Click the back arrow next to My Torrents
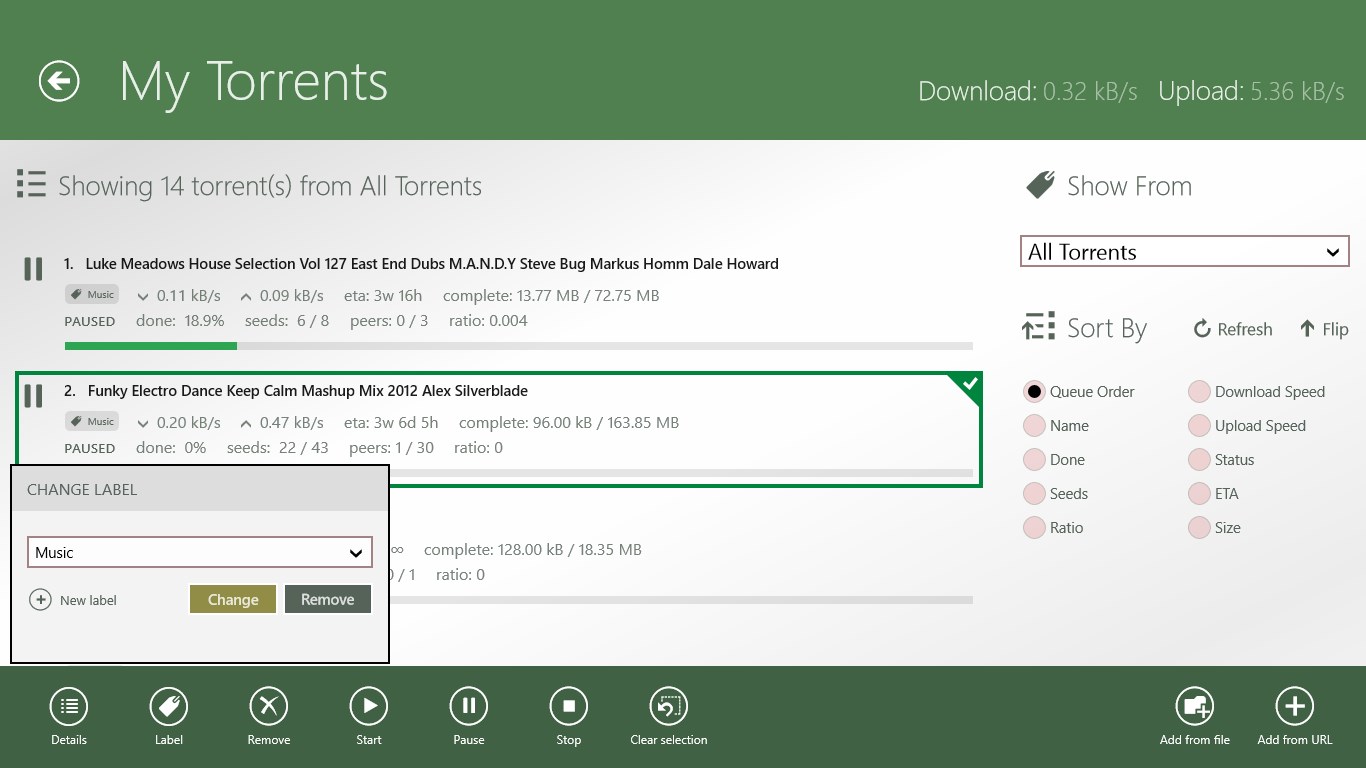Image resolution: width=1366 pixels, height=768 pixels. tap(59, 81)
